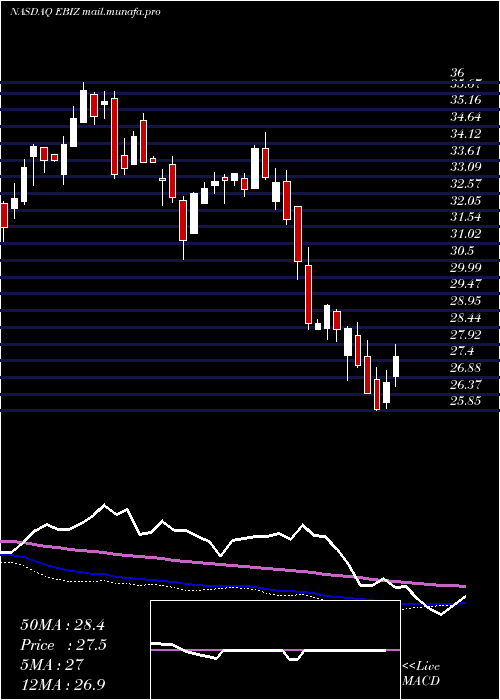Click the 32.57 price axis label
The image size is (500, 700).
pyautogui.click(x=466, y=184)
